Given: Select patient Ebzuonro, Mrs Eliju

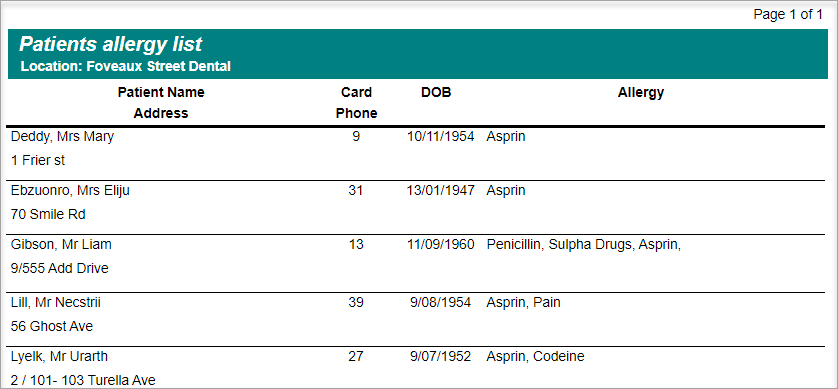Looking at the screenshot, I should coord(70,191).
